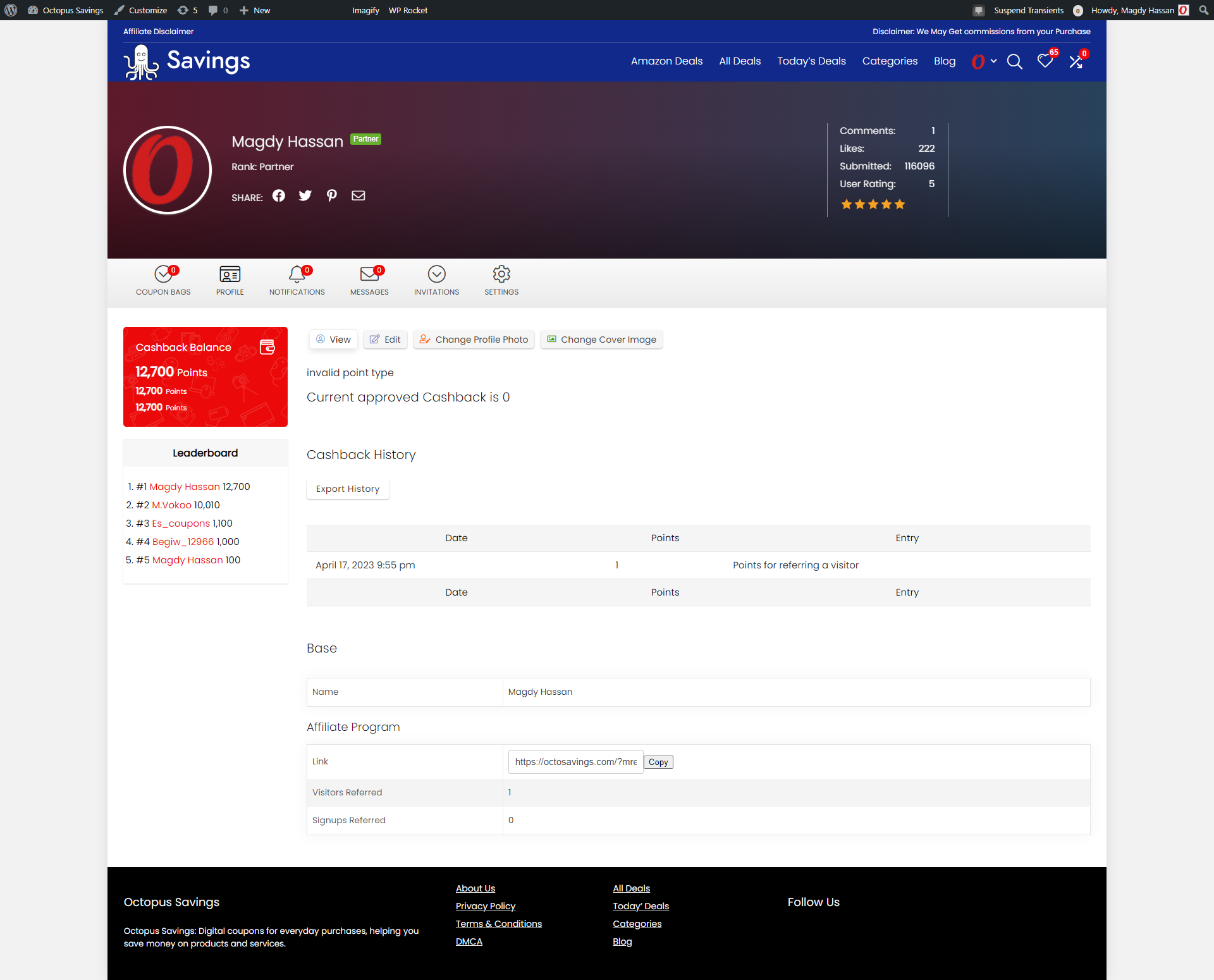Open WP Rocket admin bar menu
This screenshot has height=980, width=1214.
[408, 10]
